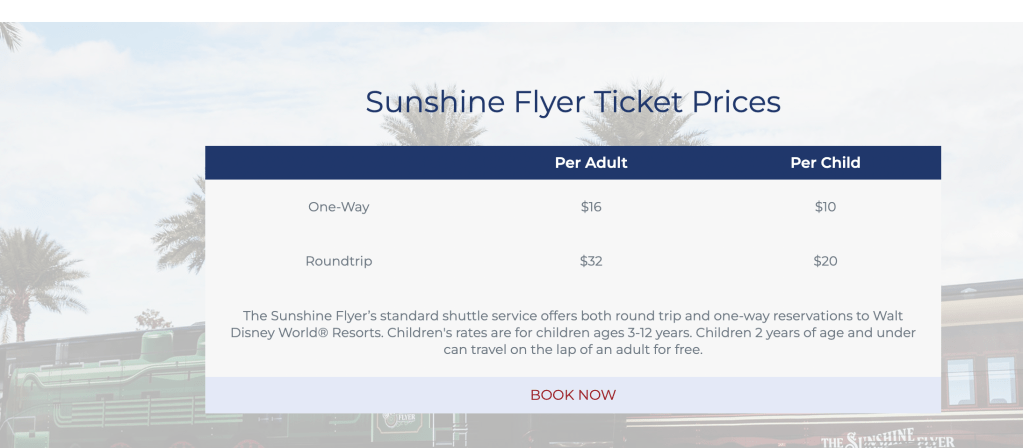Click the red bus windows on right
This screenshot has height=448, width=1023.
tap(982, 380)
